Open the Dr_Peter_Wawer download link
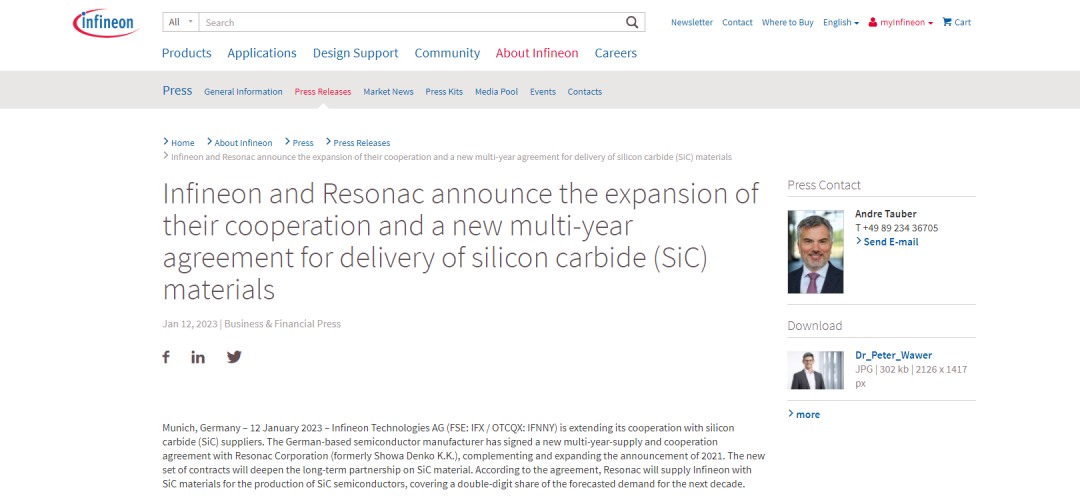Image resolution: width=1080 pixels, height=498 pixels. click(x=893, y=355)
